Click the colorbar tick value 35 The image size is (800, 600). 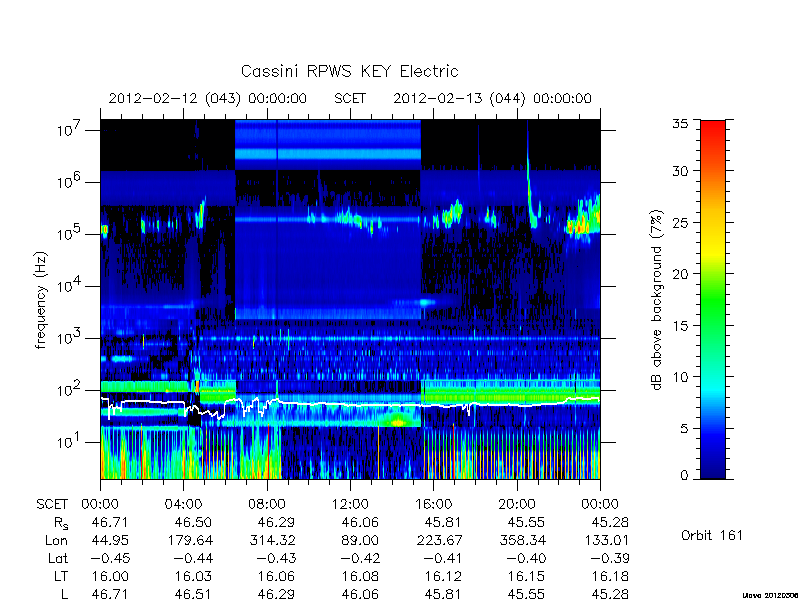[680, 124]
